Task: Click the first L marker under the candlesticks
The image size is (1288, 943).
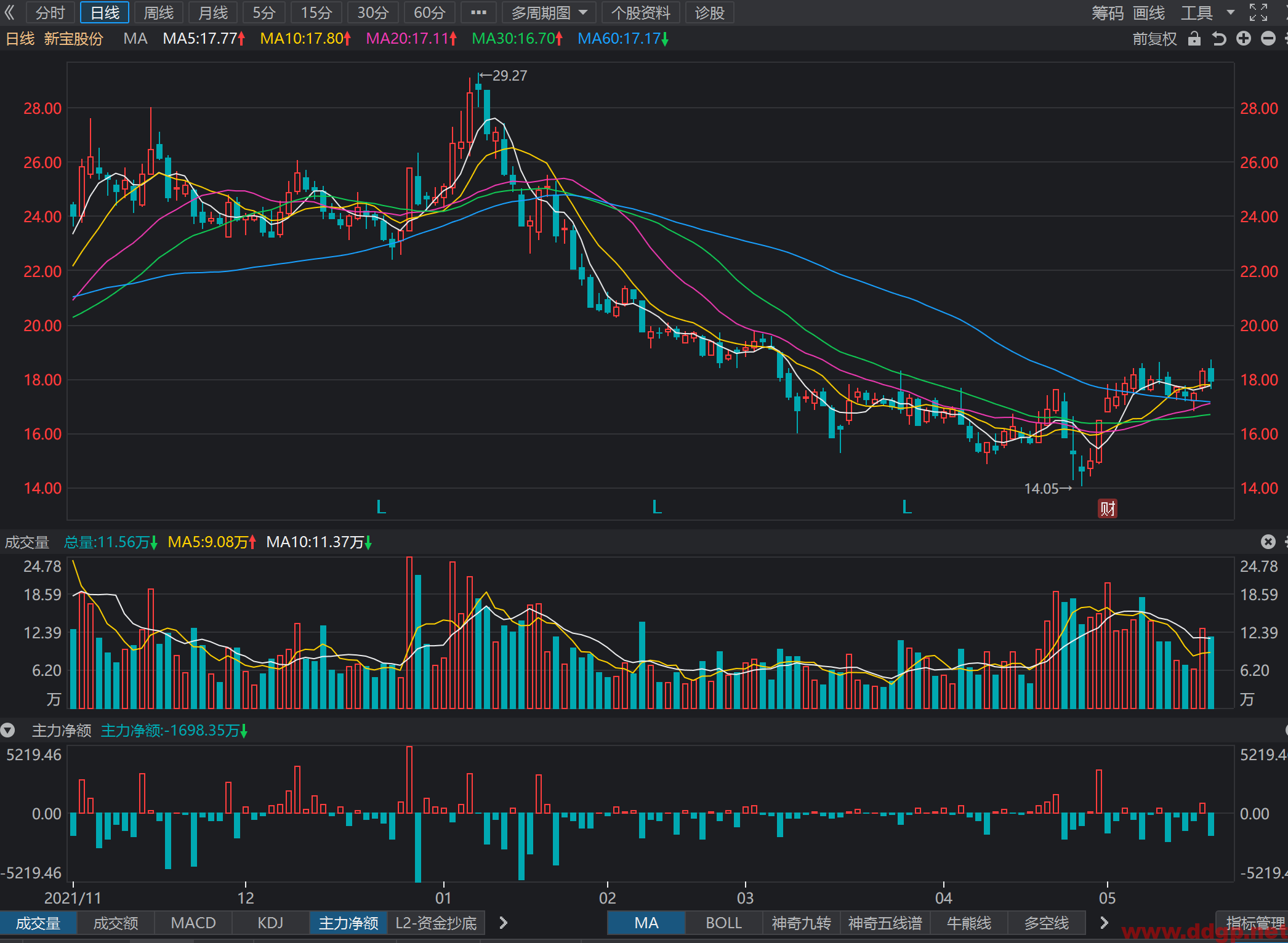Action: 381,507
